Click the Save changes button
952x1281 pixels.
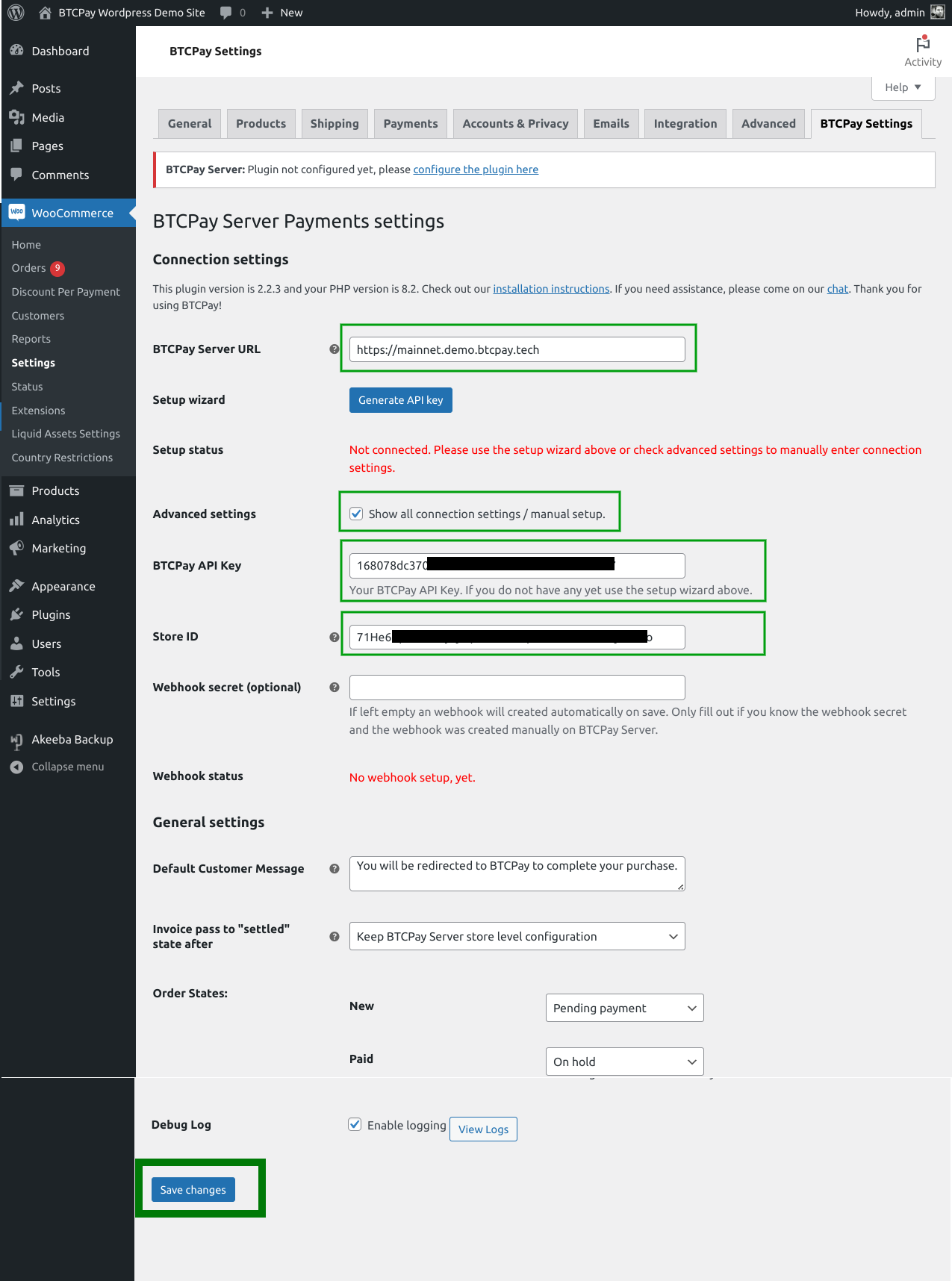tap(193, 1189)
